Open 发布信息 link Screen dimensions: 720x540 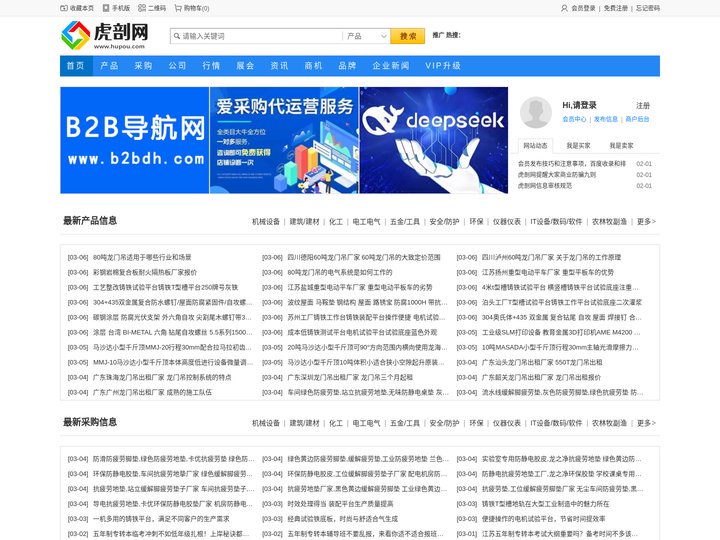(x=606, y=119)
